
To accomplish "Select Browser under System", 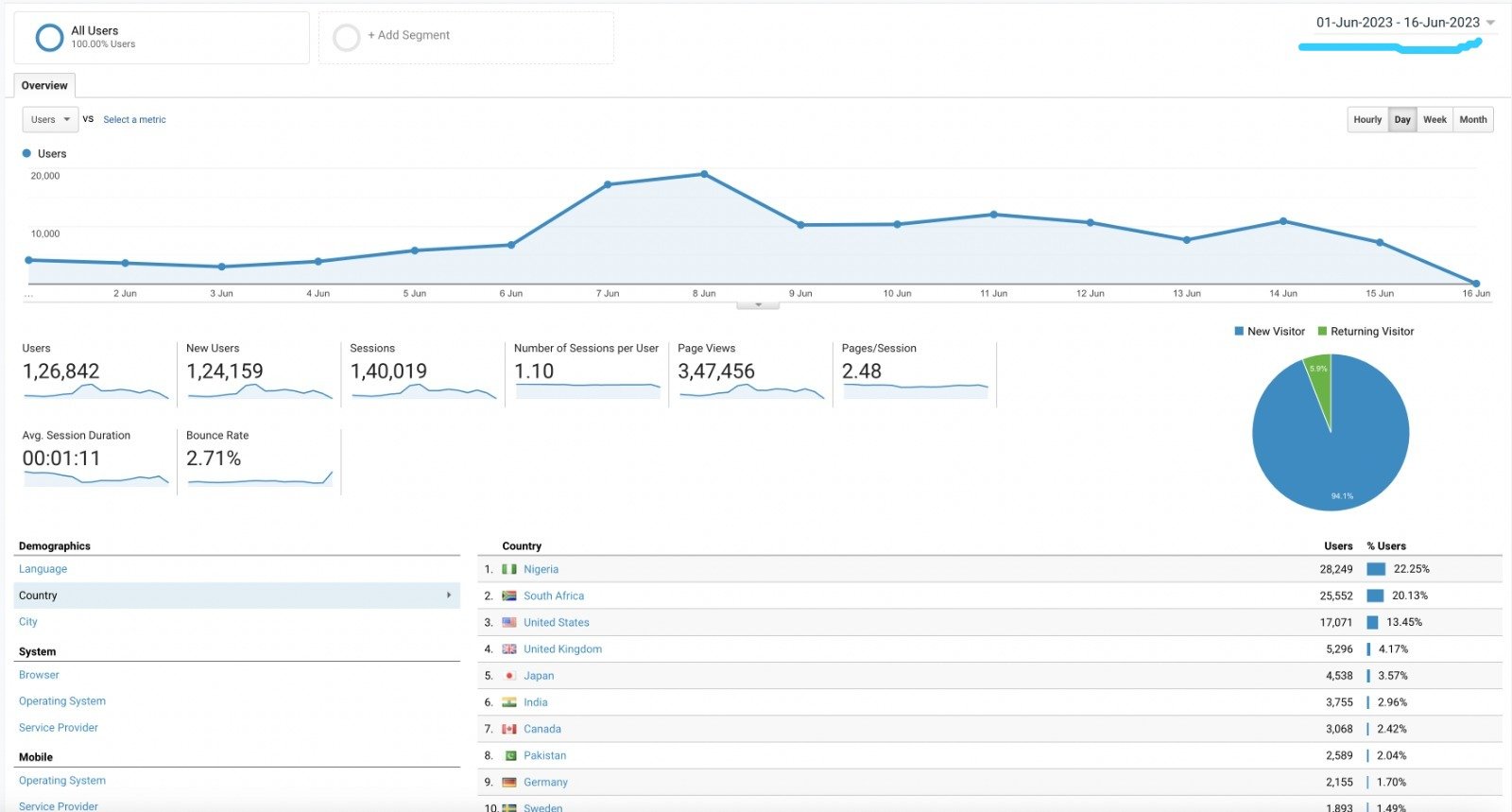I will 39,675.
